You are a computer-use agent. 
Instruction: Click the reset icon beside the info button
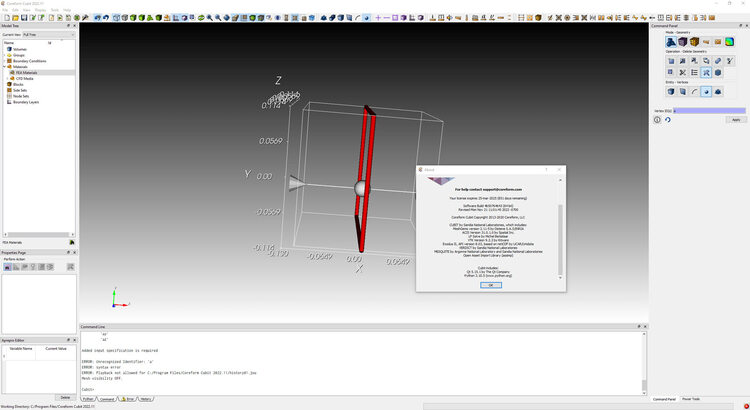click(669, 119)
